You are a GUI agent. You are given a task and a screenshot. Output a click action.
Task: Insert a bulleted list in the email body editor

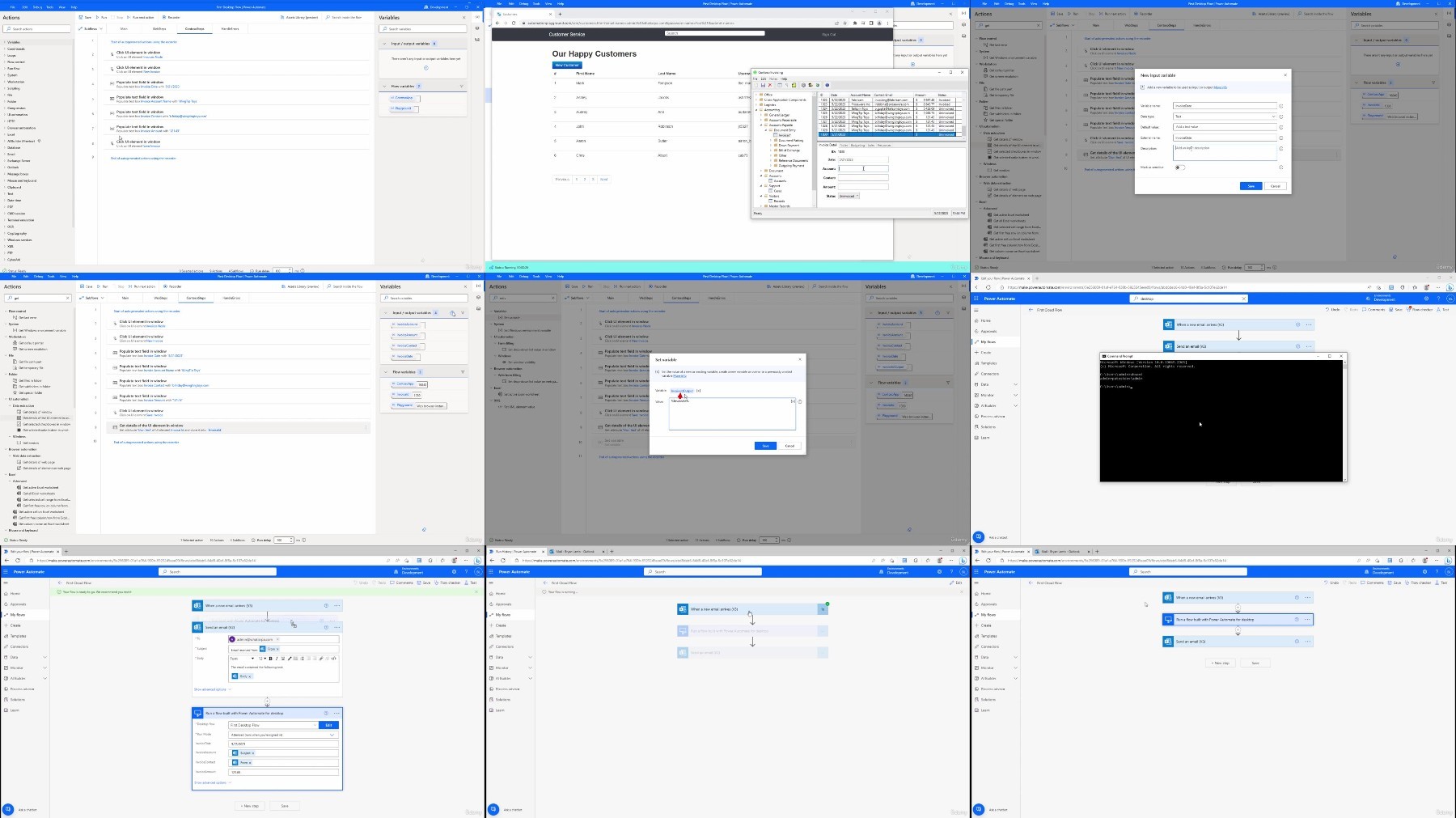(x=296, y=659)
